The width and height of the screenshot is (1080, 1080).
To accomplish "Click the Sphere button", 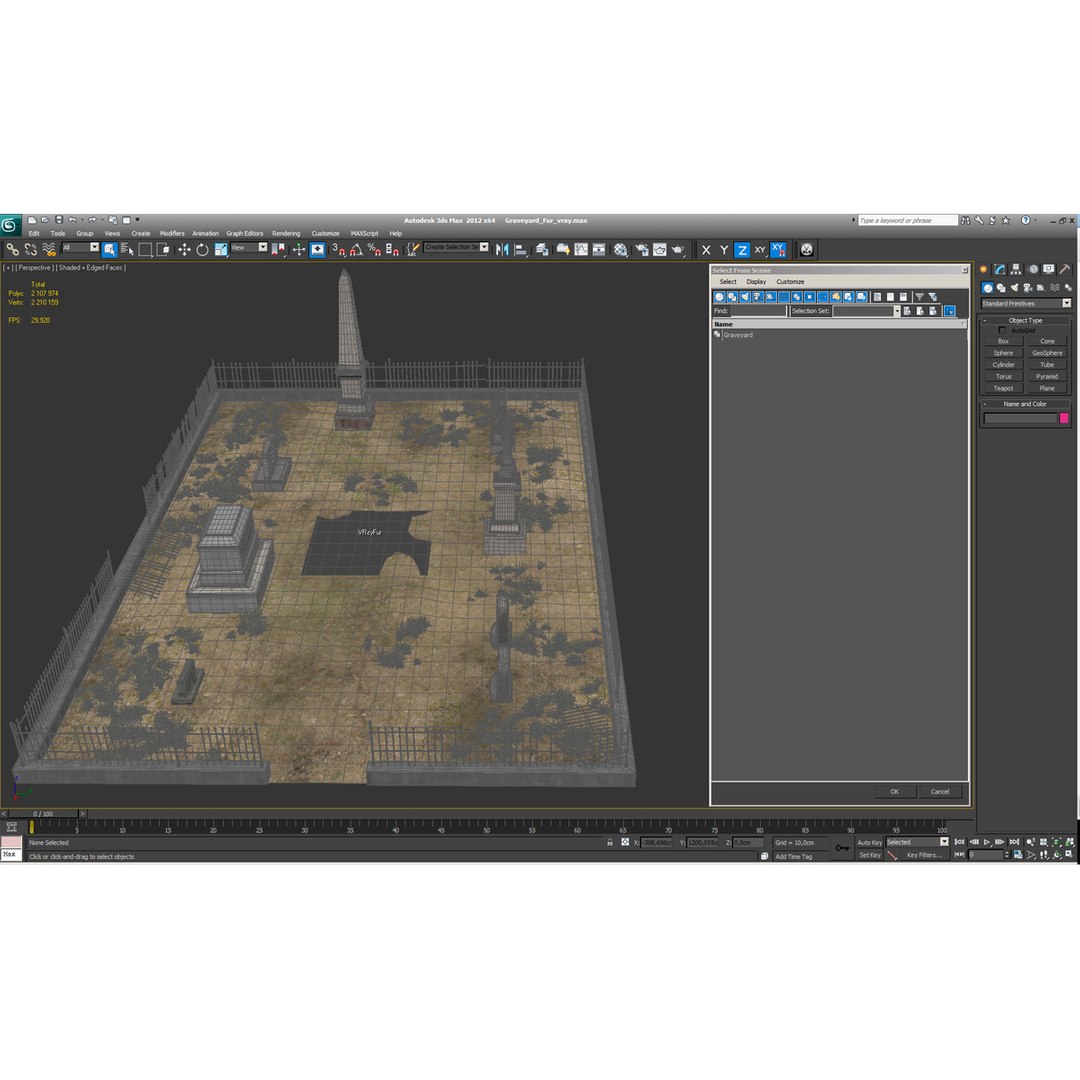I will click(1003, 353).
